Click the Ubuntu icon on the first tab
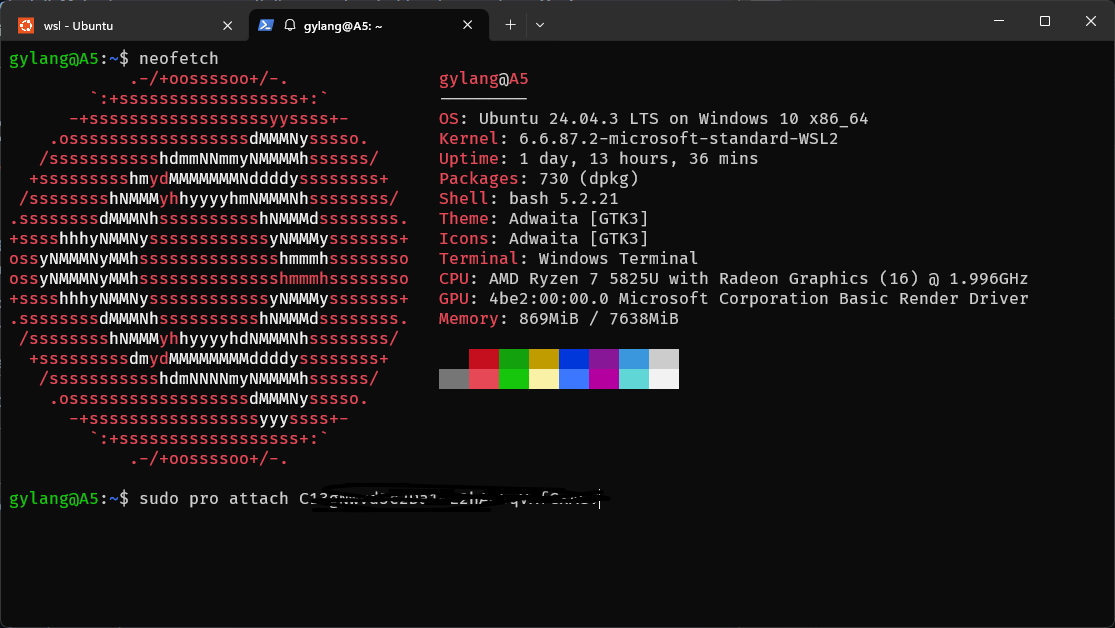1115x628 pixels. [26, 25]
